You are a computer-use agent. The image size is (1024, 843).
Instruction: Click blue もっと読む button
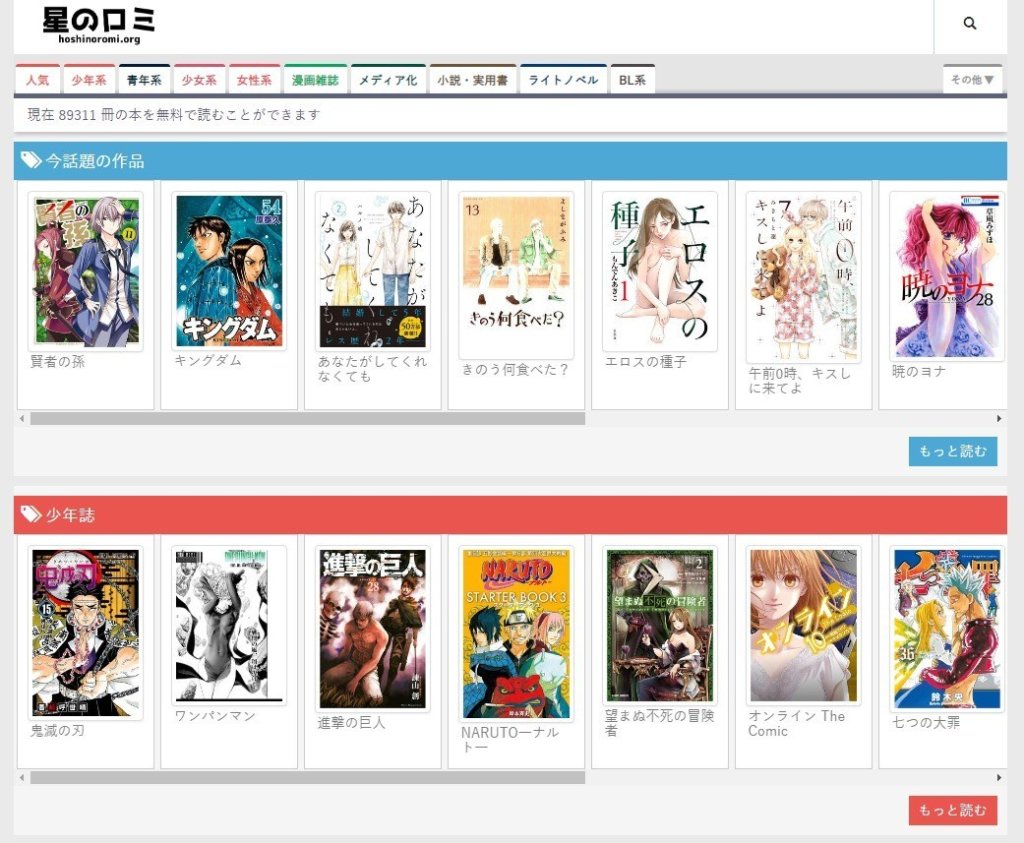(953, 451)
